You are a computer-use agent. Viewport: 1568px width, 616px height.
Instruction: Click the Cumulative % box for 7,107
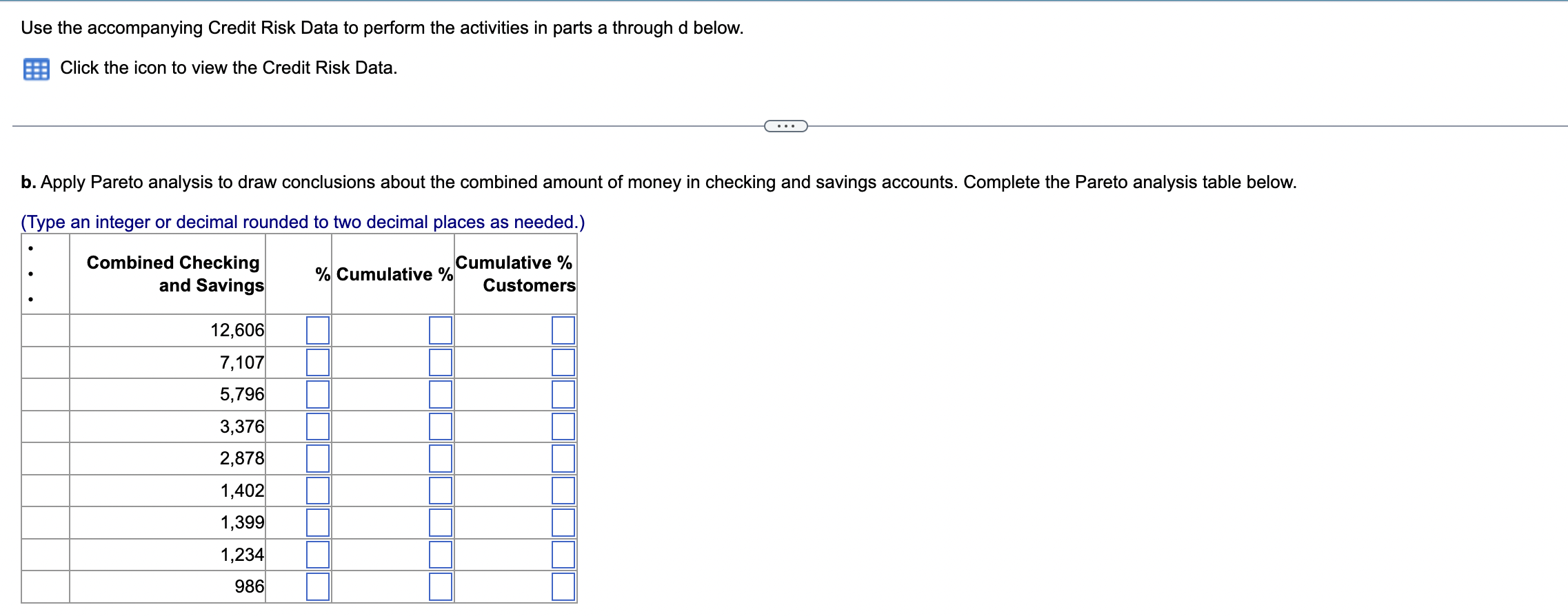439,362
